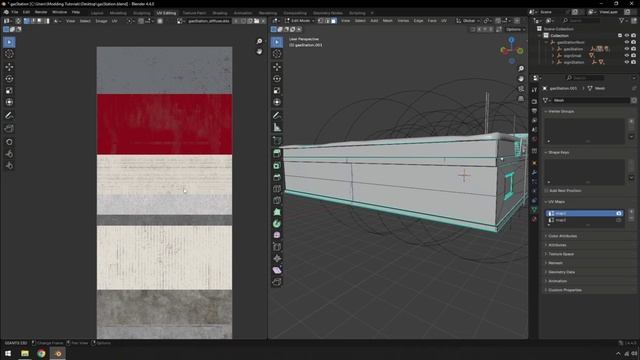Click the Properties editor search field
This screenshot has height=360, width=640.
tap(584, 78)
